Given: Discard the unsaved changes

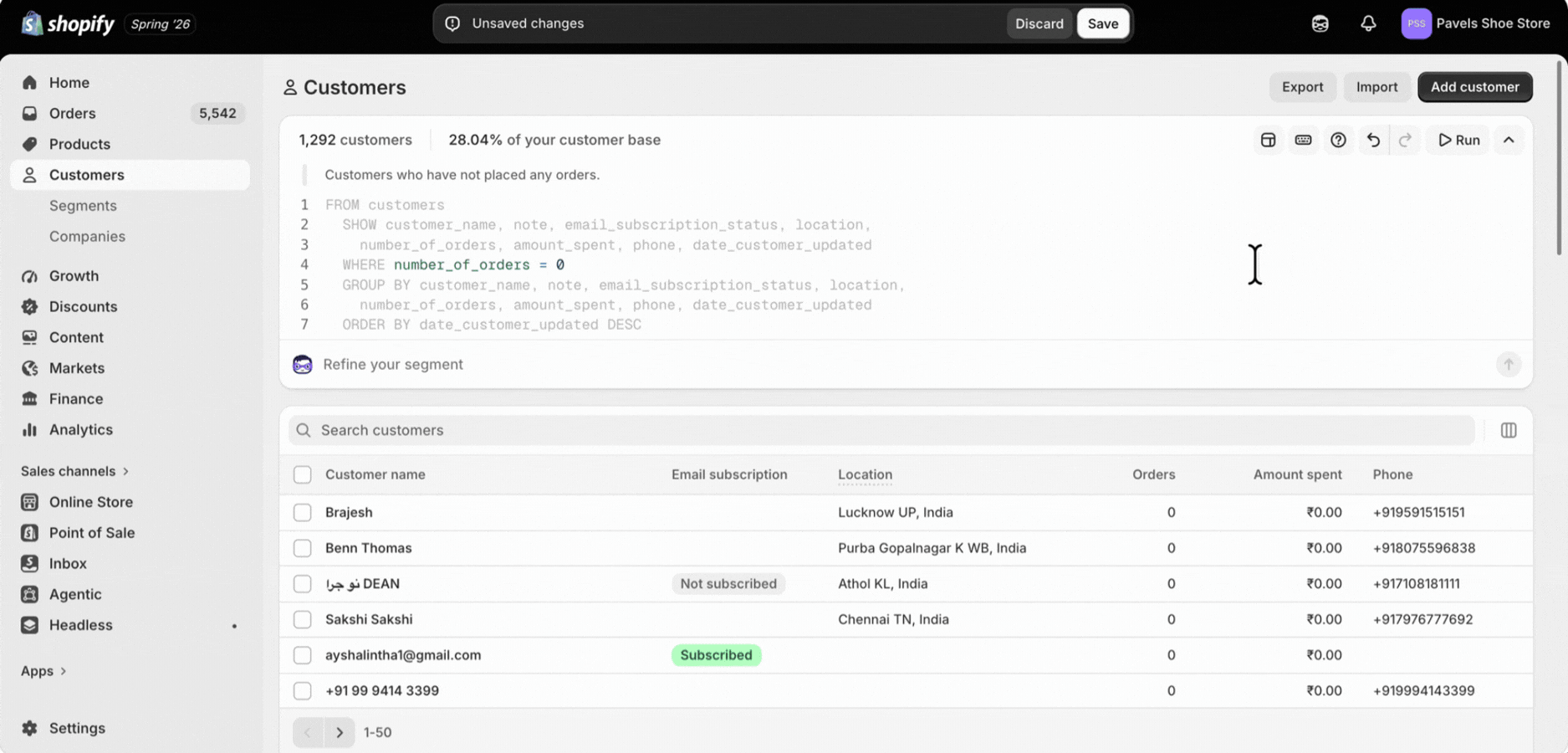Looking at the screenshot, I should [x=1039, y=23].
